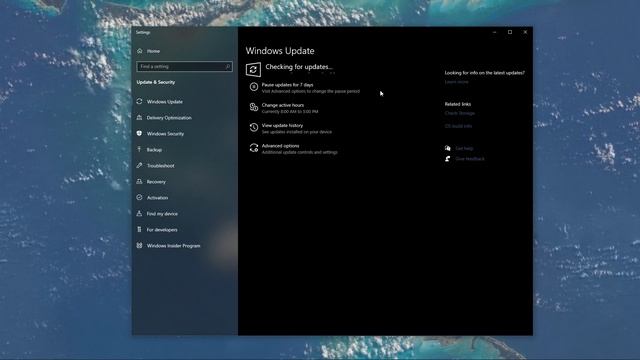Click the Learn more link

point(456,82)
